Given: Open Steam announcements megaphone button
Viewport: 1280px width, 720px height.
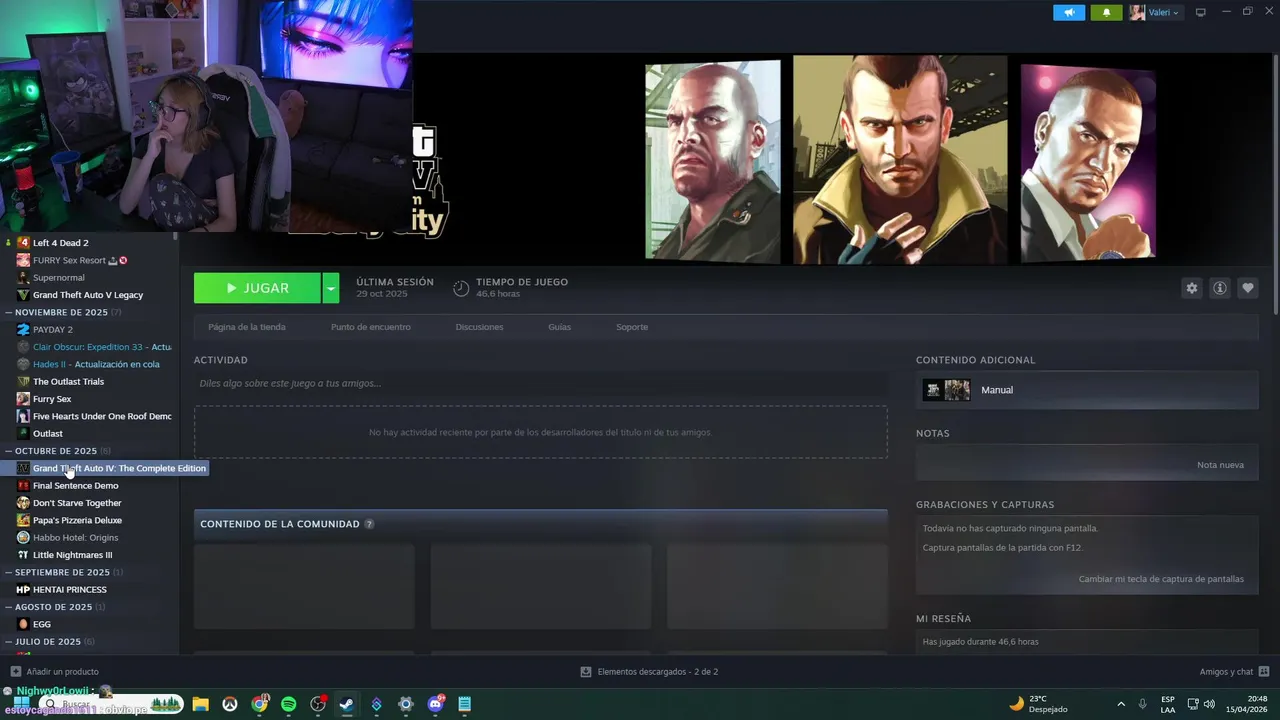Looking at the screenshot, I should pos(1069,12).
